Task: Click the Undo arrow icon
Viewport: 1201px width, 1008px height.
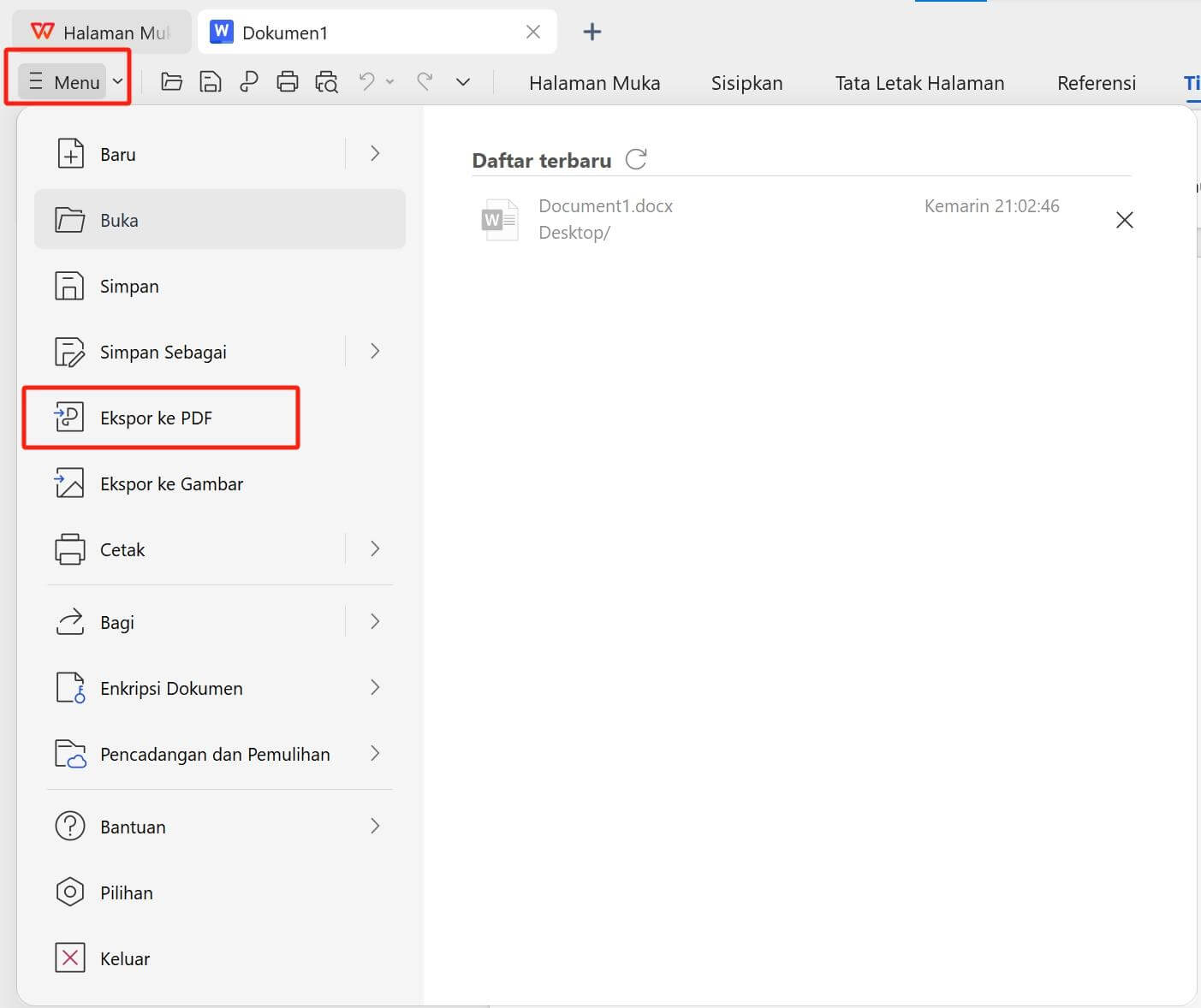Action: [366, 82]
